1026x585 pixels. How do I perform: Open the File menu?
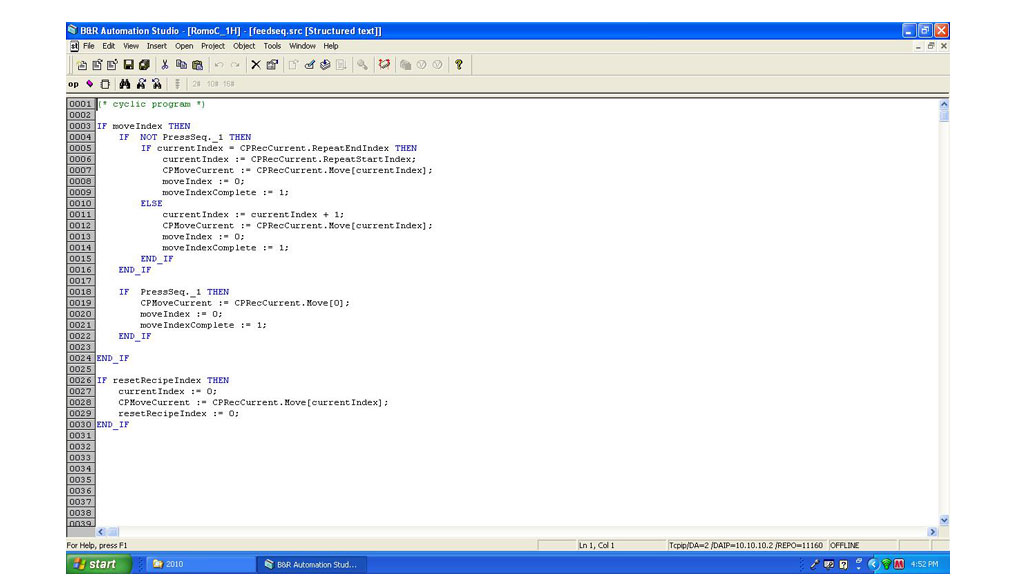pos(89,46)
